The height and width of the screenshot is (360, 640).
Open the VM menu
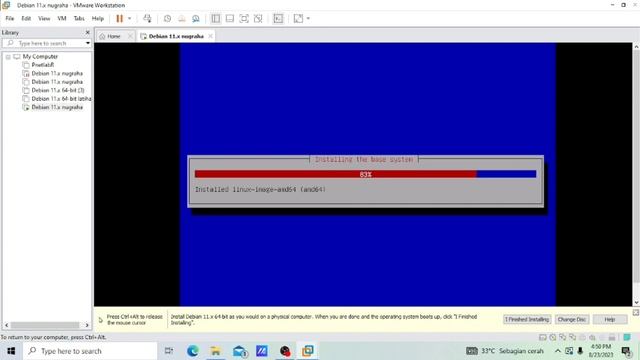pos(62,18)
